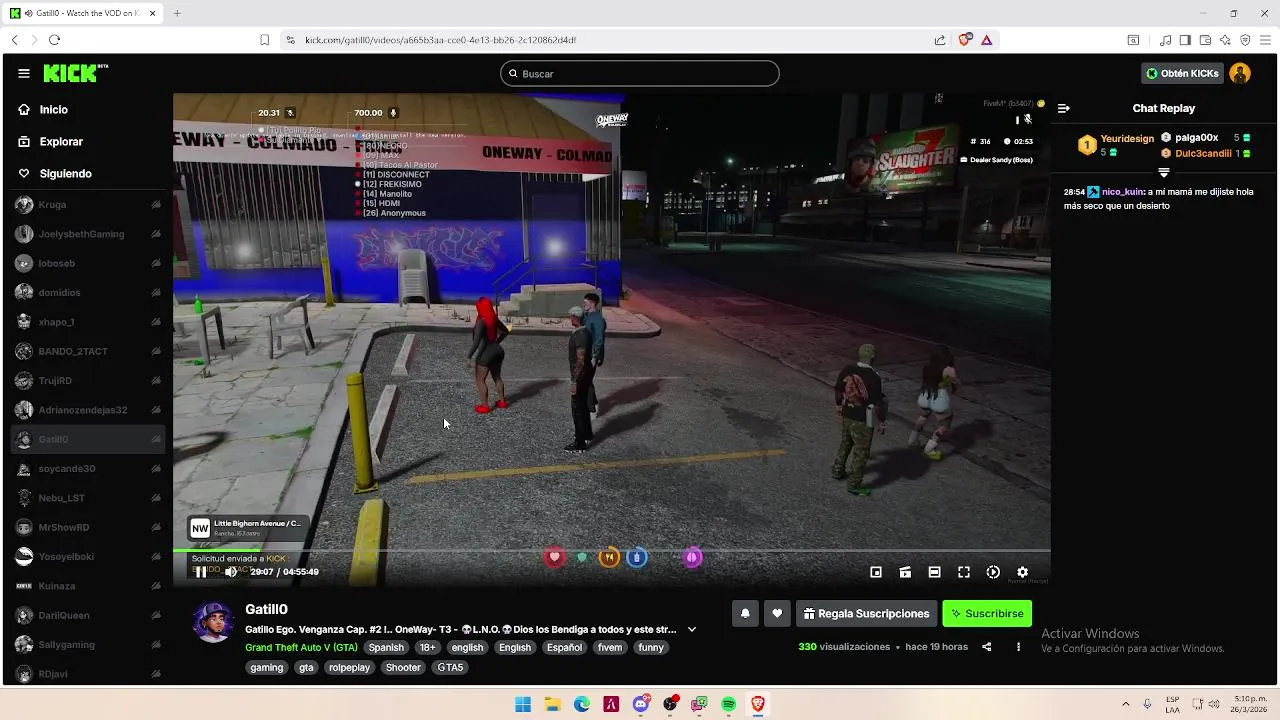Screen dimensions: 1280x720
Task: Share the video
Action: point(986,647)
